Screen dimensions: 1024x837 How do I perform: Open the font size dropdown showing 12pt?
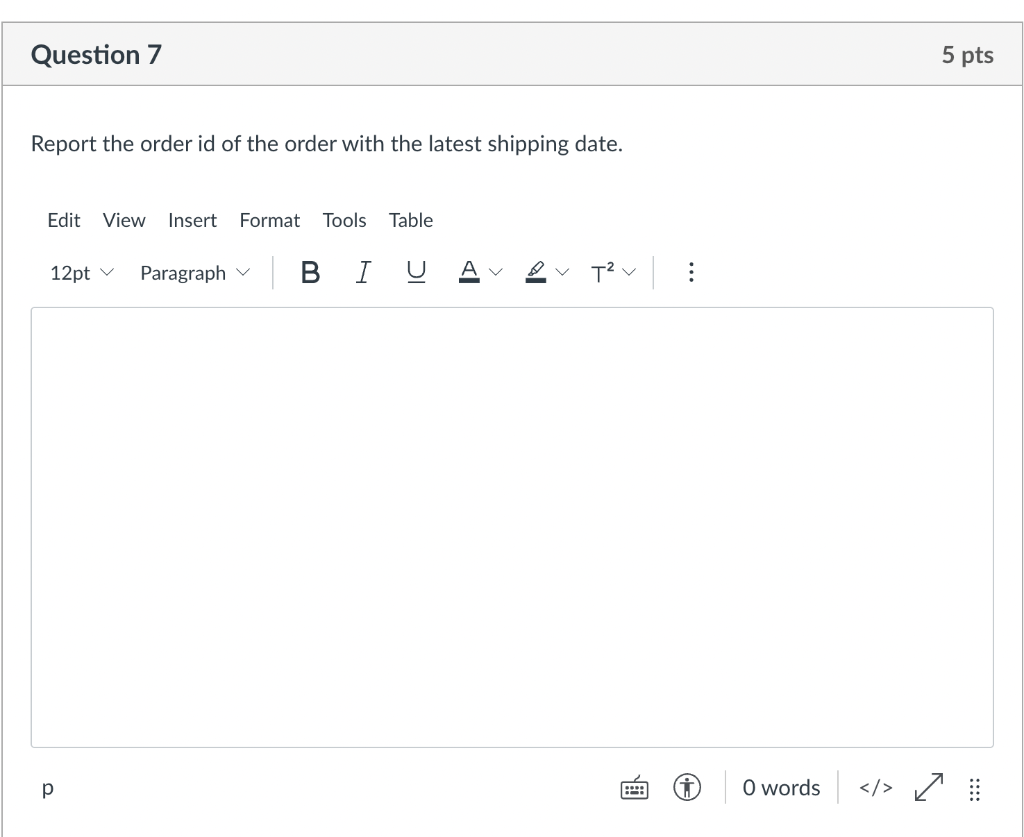[x=80, y=272]
